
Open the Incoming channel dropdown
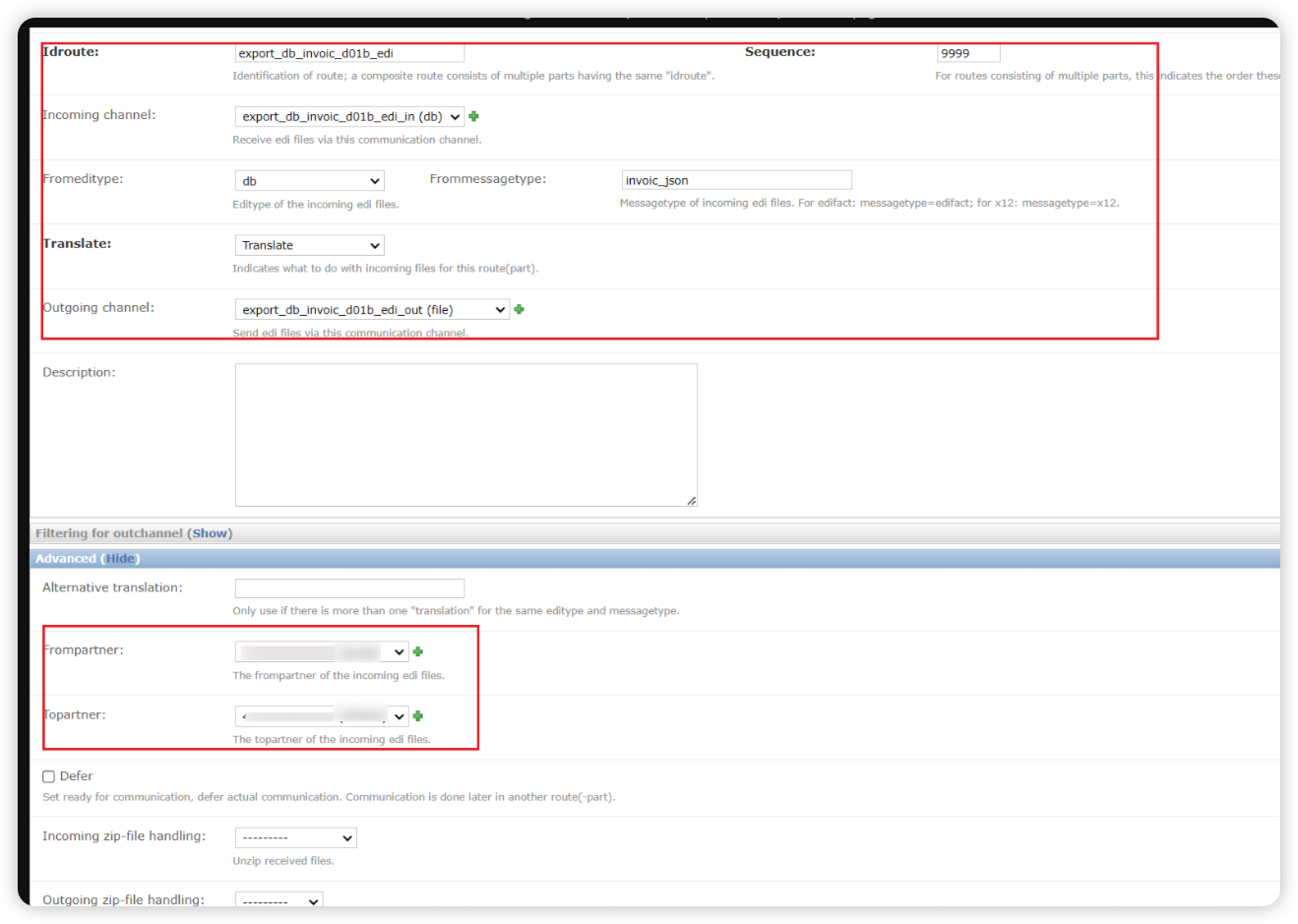[348, 116]
